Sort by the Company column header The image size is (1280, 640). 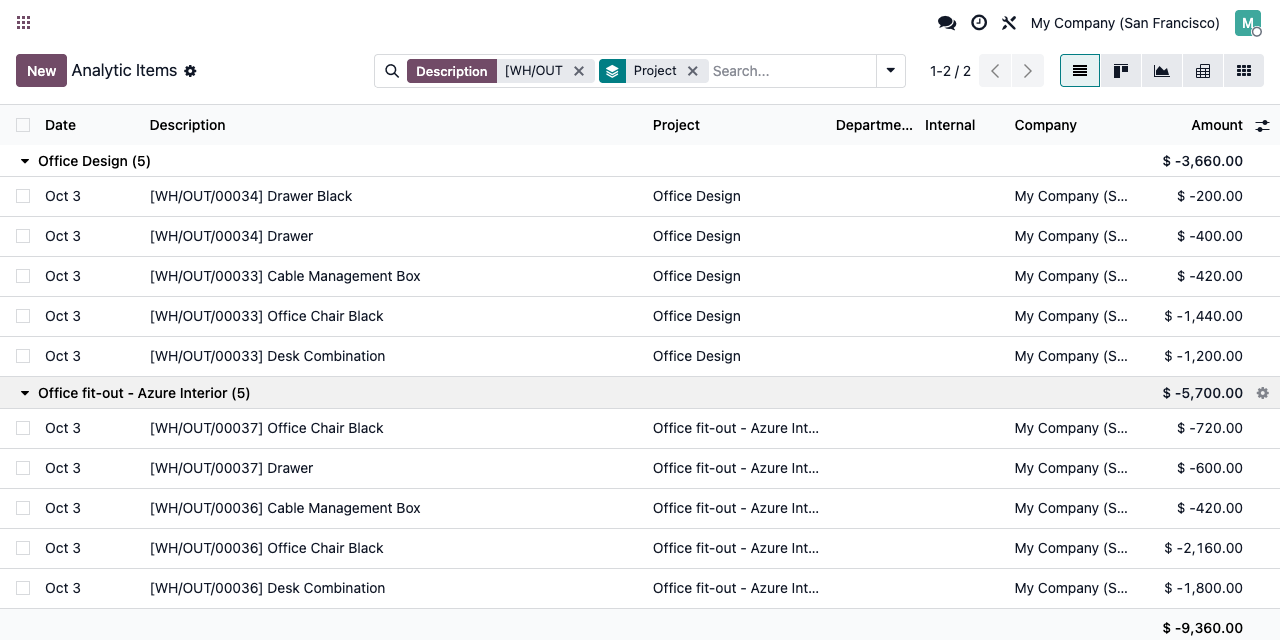pos(1045,125)
